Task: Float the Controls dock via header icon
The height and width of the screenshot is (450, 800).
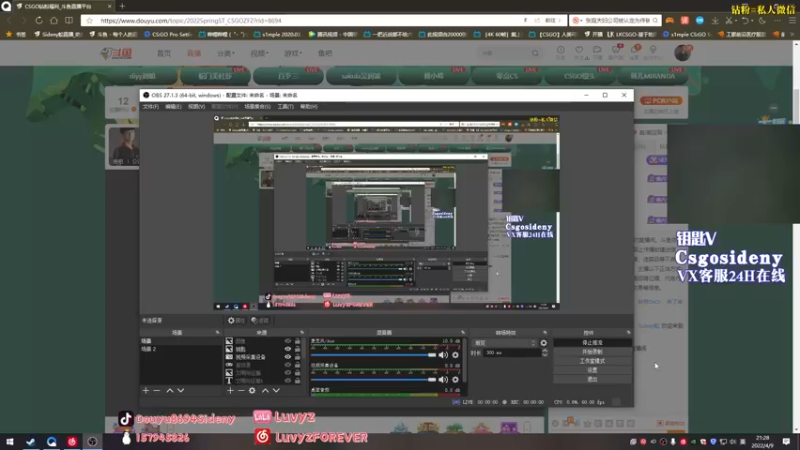Action: (x=629, y=333)
